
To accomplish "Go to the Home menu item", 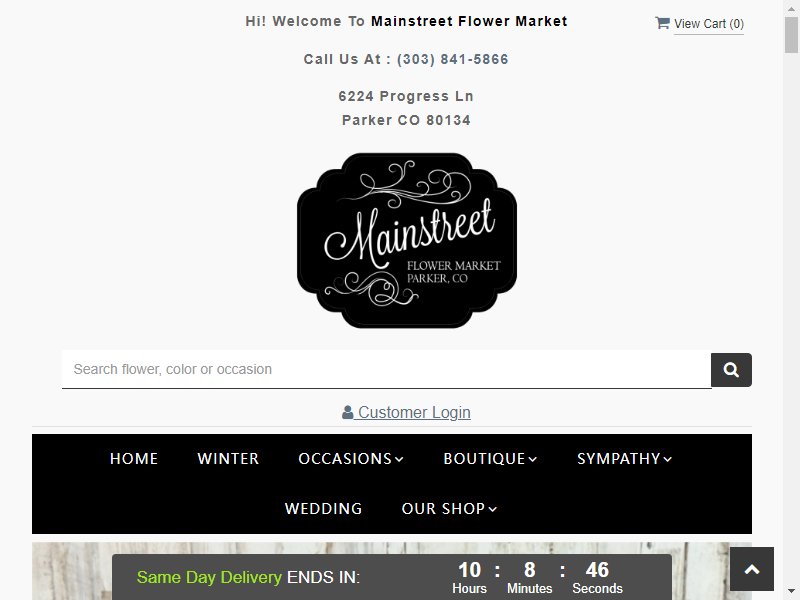I will click(134, 459).
